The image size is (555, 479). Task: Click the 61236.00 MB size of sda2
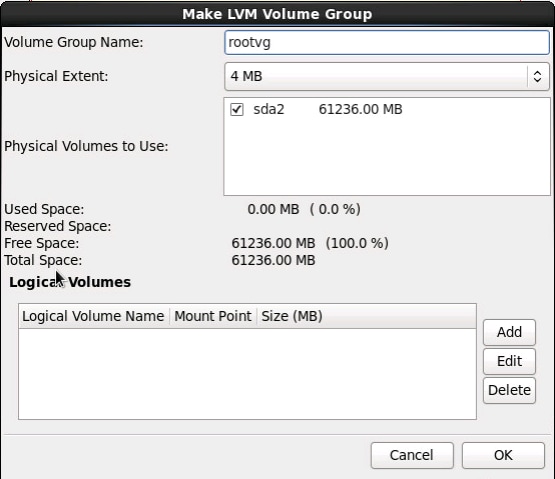coord(360,109)
